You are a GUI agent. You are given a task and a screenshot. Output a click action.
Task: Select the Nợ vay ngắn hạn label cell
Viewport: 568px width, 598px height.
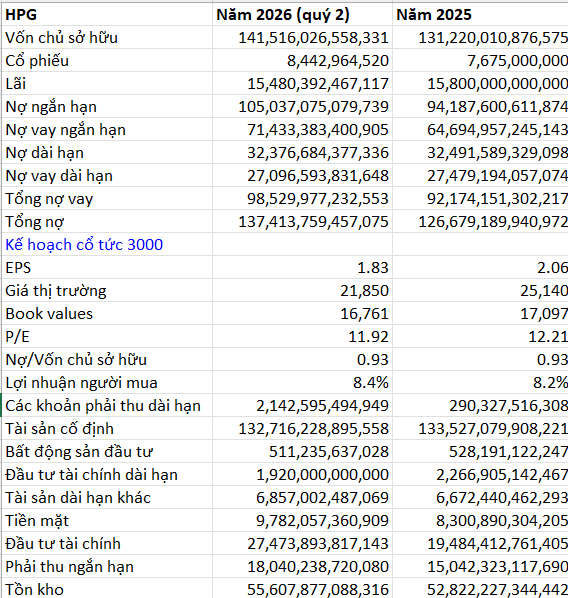pyautogui.click(x=107, y=129)
